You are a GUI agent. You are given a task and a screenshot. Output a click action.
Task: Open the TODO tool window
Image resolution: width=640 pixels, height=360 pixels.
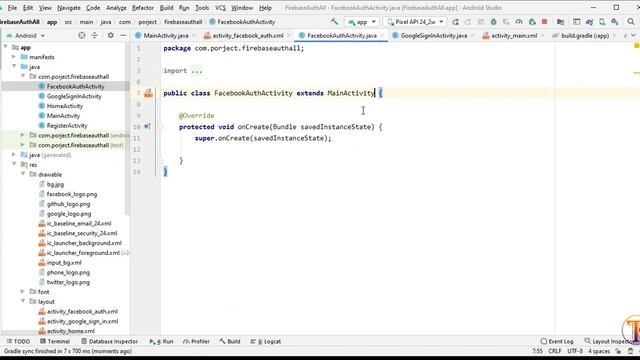(18, 341)
